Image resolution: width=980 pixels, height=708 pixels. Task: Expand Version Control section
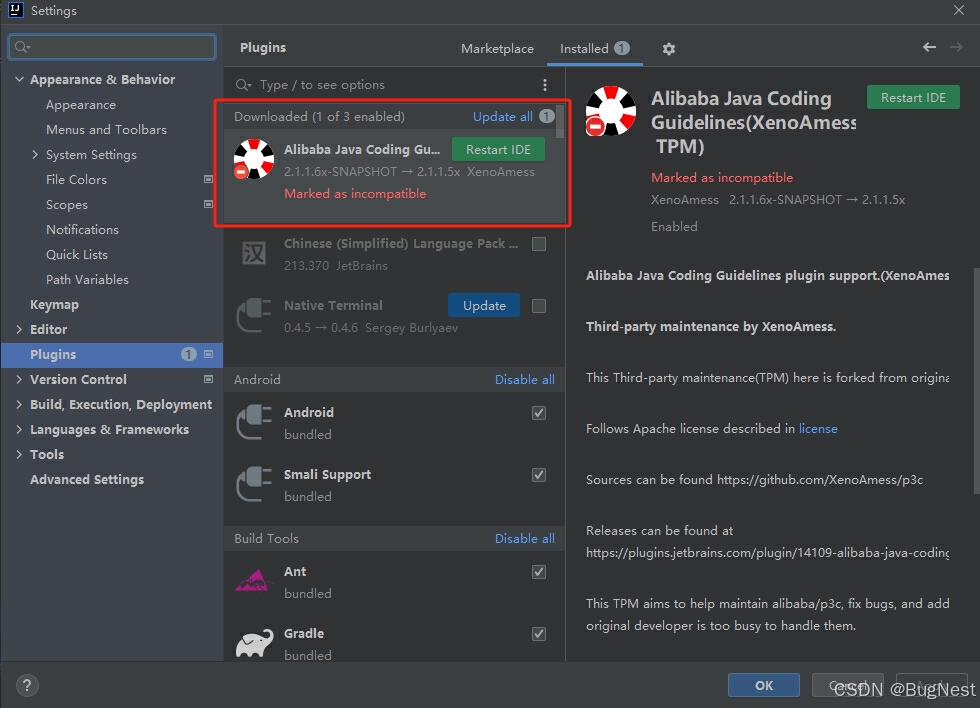click(x=19, y=379)
